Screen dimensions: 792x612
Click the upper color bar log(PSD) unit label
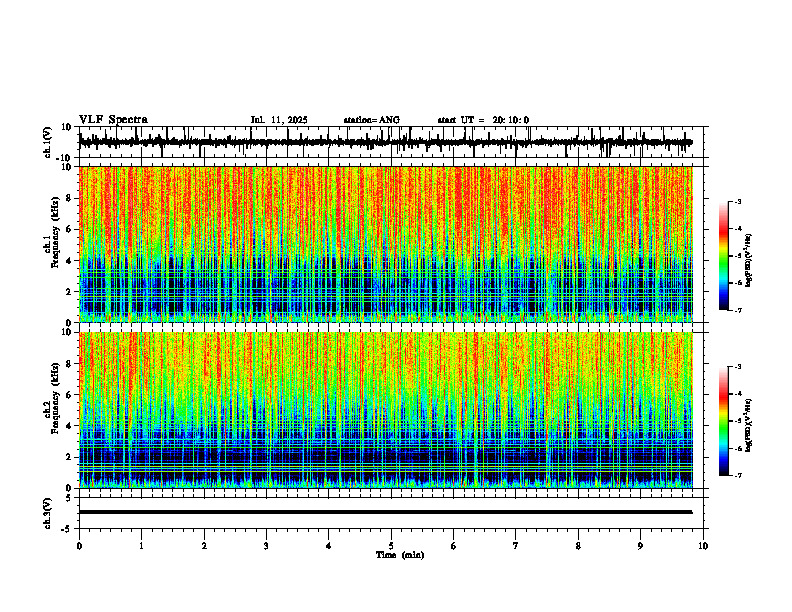pos(749,261)
